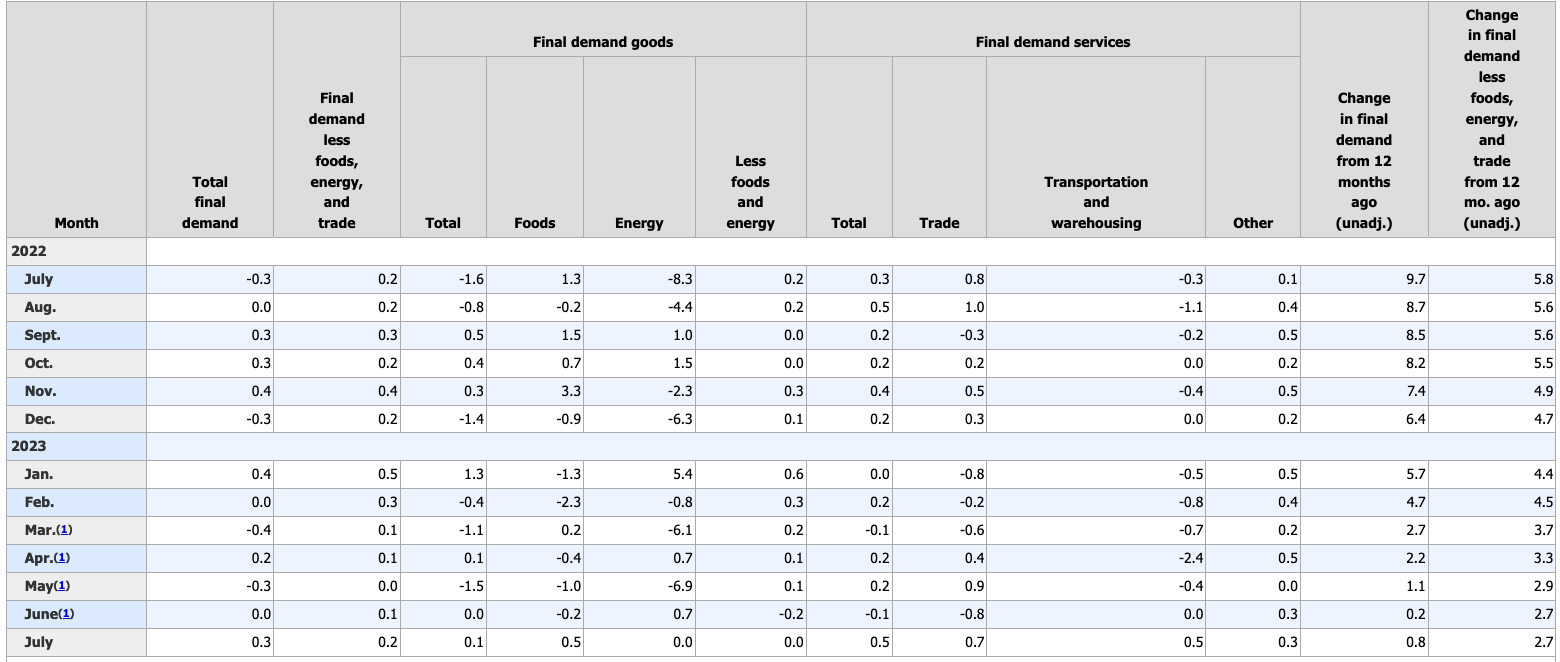Screen dimensions: 1560x662
Task: Open footnote link beside June
Action: tap(66, 614)
